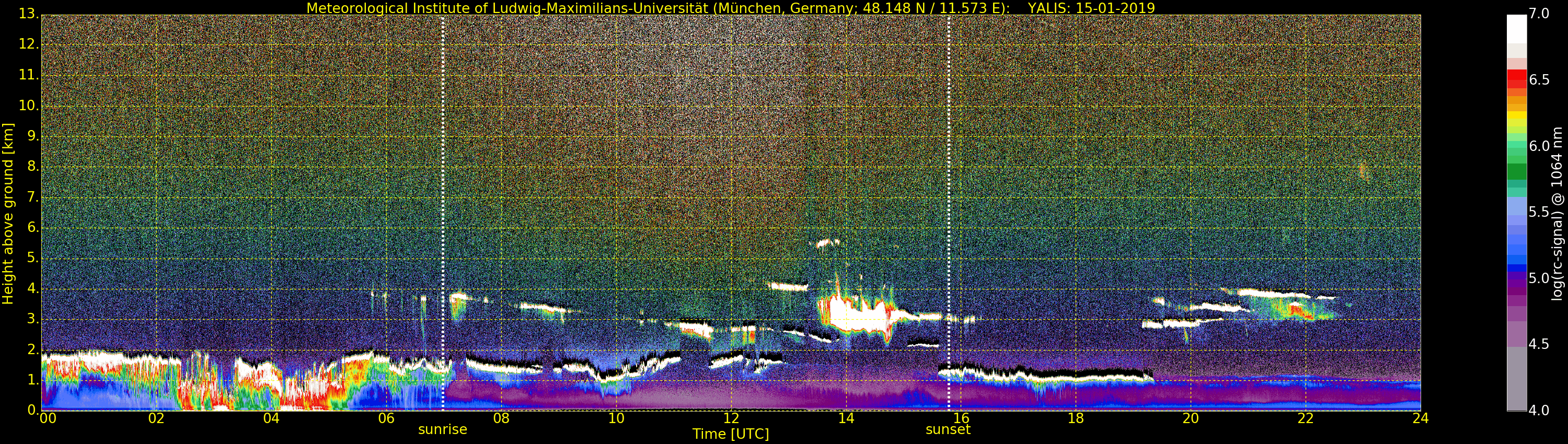The image size is (1568, 444).
Task: Click the 'Time [UTC]' axis label
Action: click(x=731, y=434)
